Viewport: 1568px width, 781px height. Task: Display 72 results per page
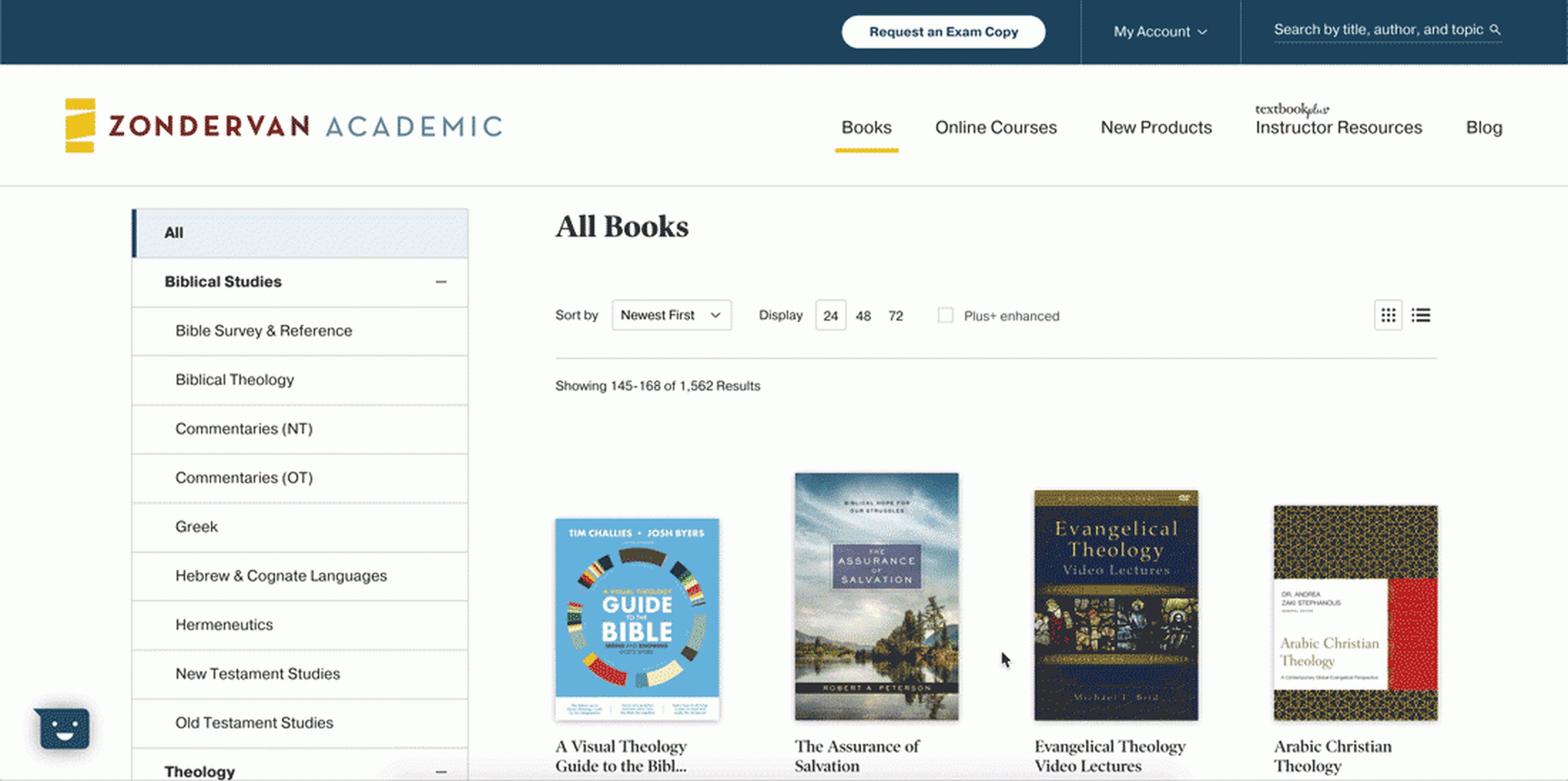[x=896, y=316]
